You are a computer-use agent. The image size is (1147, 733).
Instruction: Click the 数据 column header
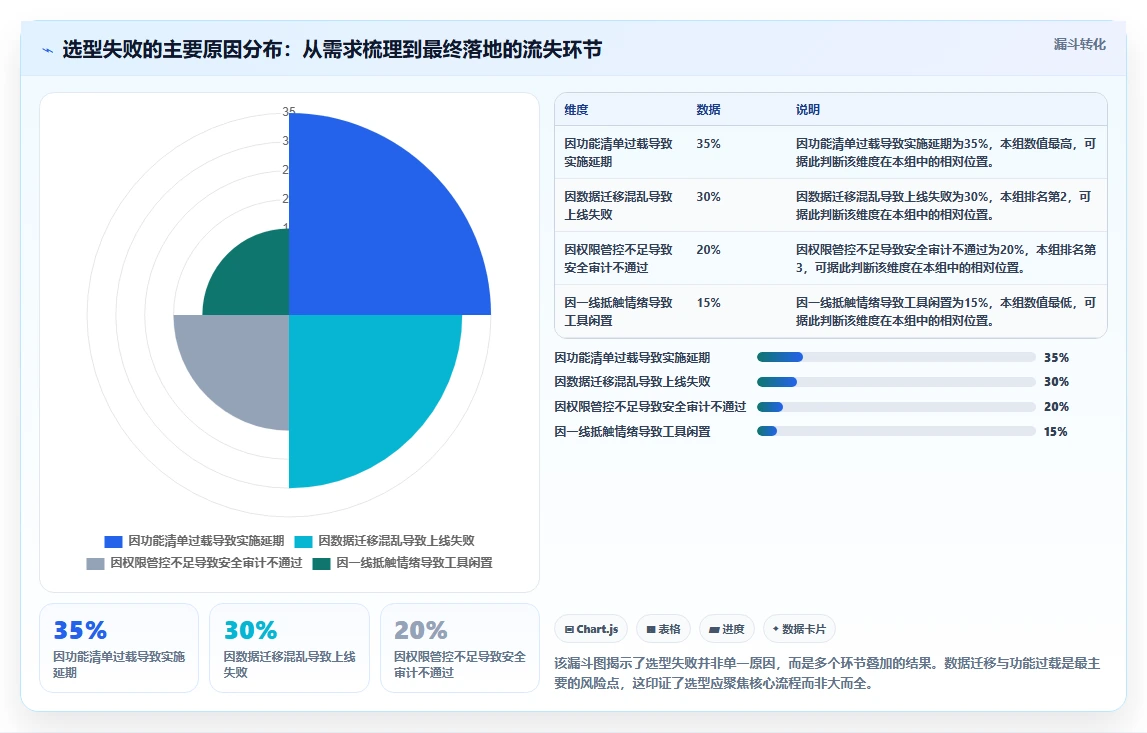coord(708,110)
